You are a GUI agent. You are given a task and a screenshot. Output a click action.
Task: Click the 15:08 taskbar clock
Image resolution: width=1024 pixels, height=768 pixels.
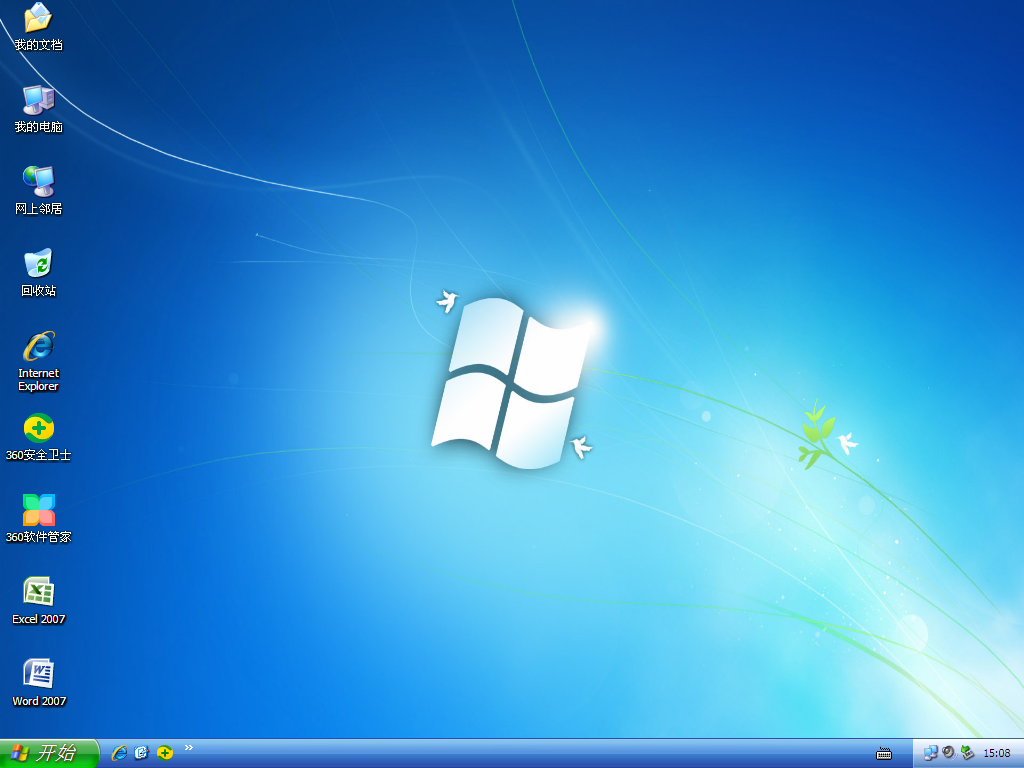(997, 754)
